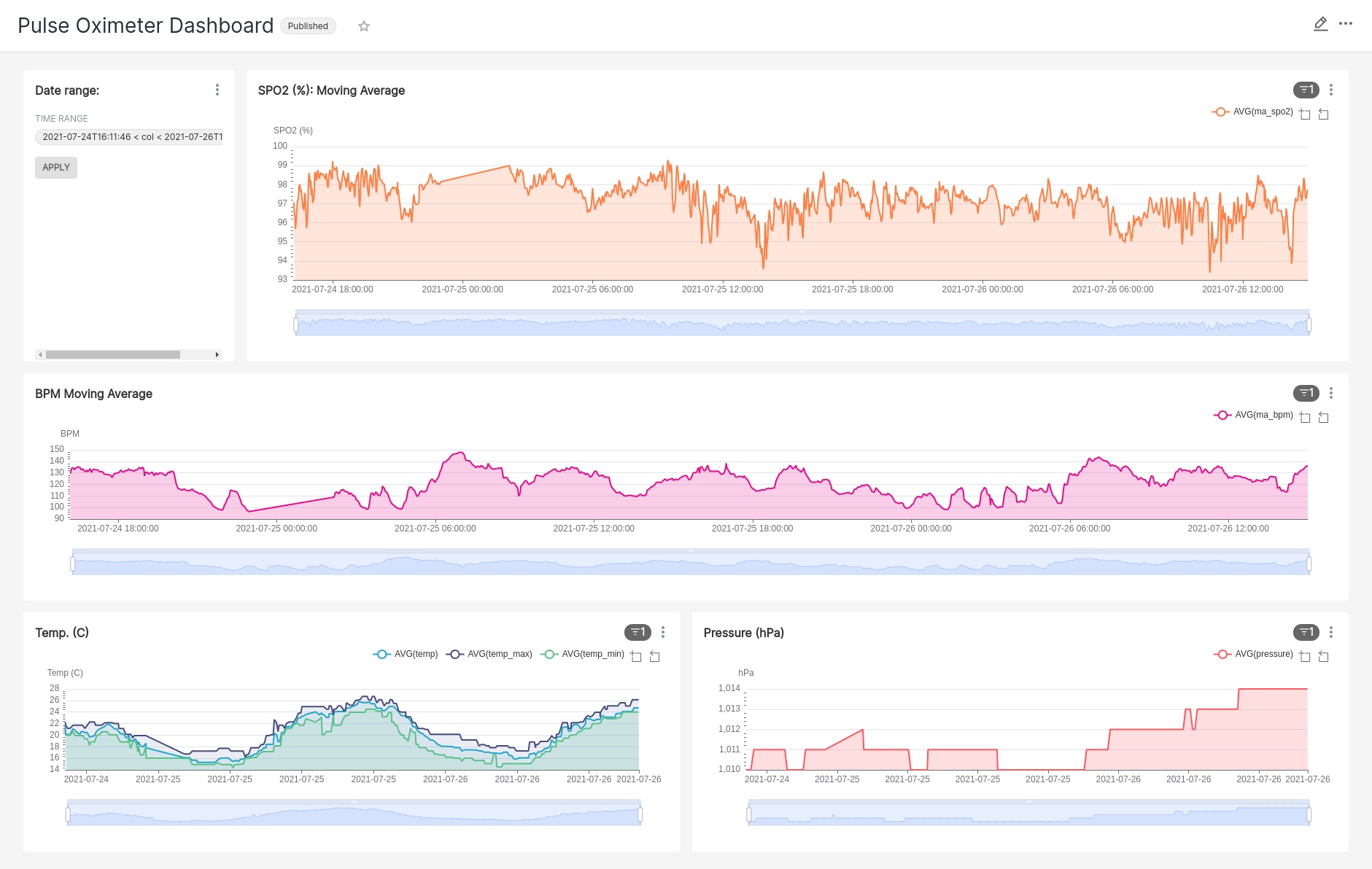The width and height of the screenshot is (1372, 869).
Task: Open the Date range panel kebab menu
Action: pos(217,90)
